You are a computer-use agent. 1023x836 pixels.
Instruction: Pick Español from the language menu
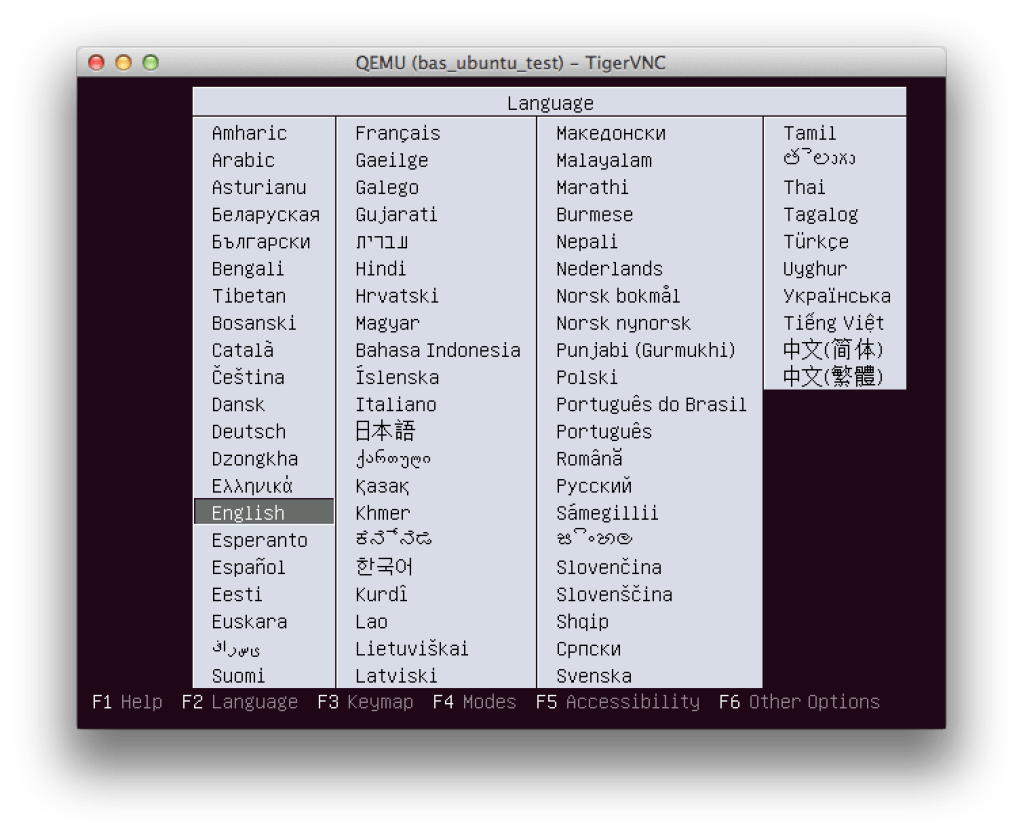tap(248, 567)
